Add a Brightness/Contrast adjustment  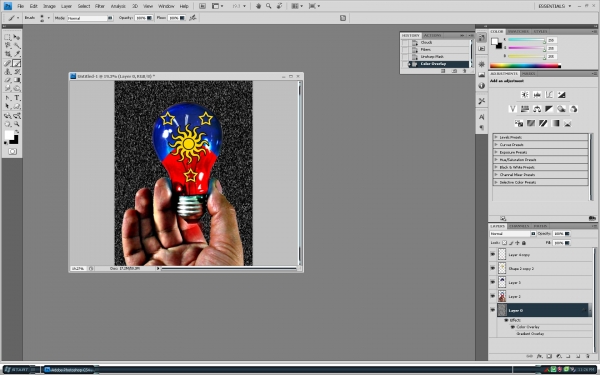coord(525,95)
